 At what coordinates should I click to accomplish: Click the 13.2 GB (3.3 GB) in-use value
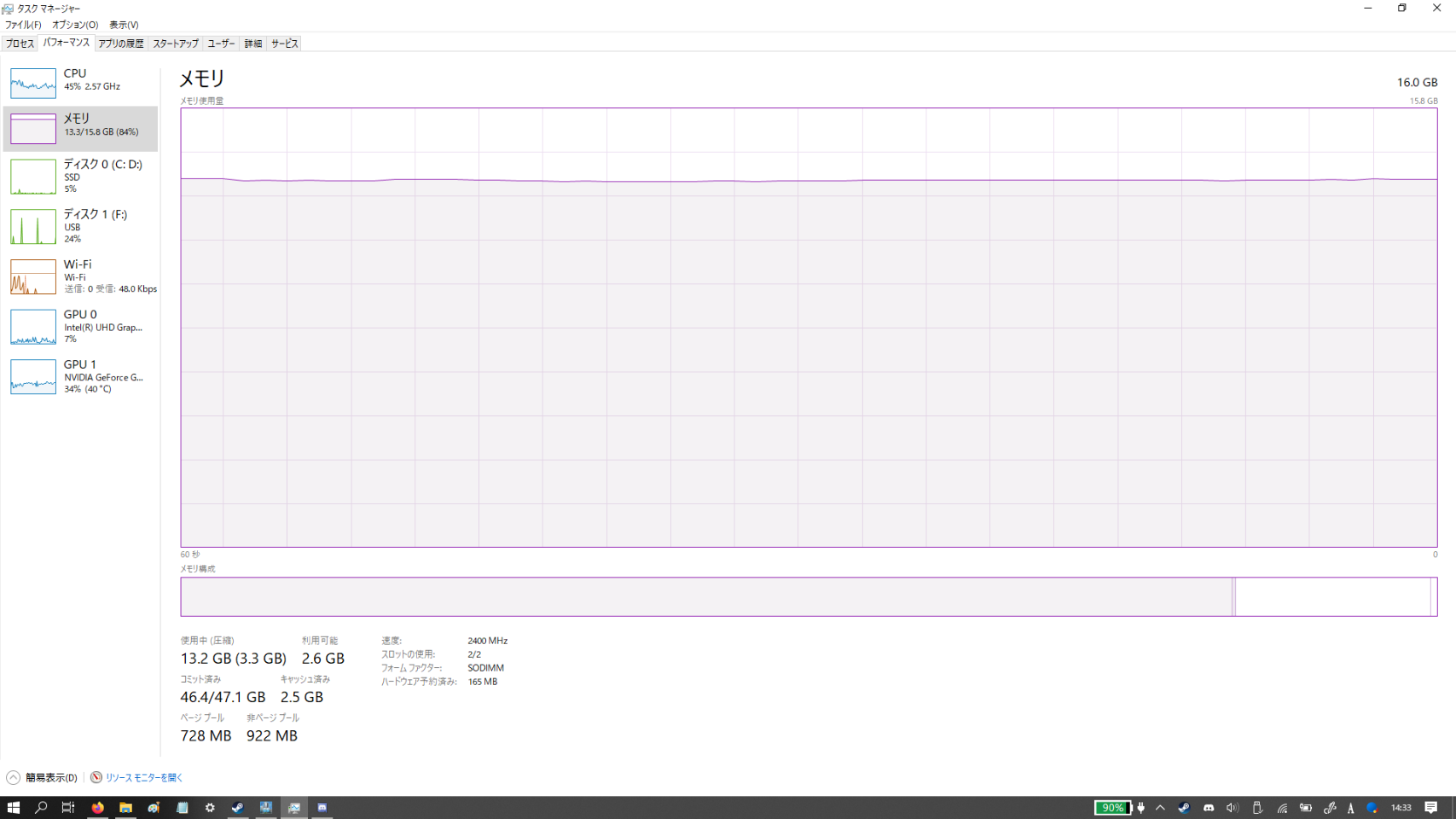coord(233,659)
